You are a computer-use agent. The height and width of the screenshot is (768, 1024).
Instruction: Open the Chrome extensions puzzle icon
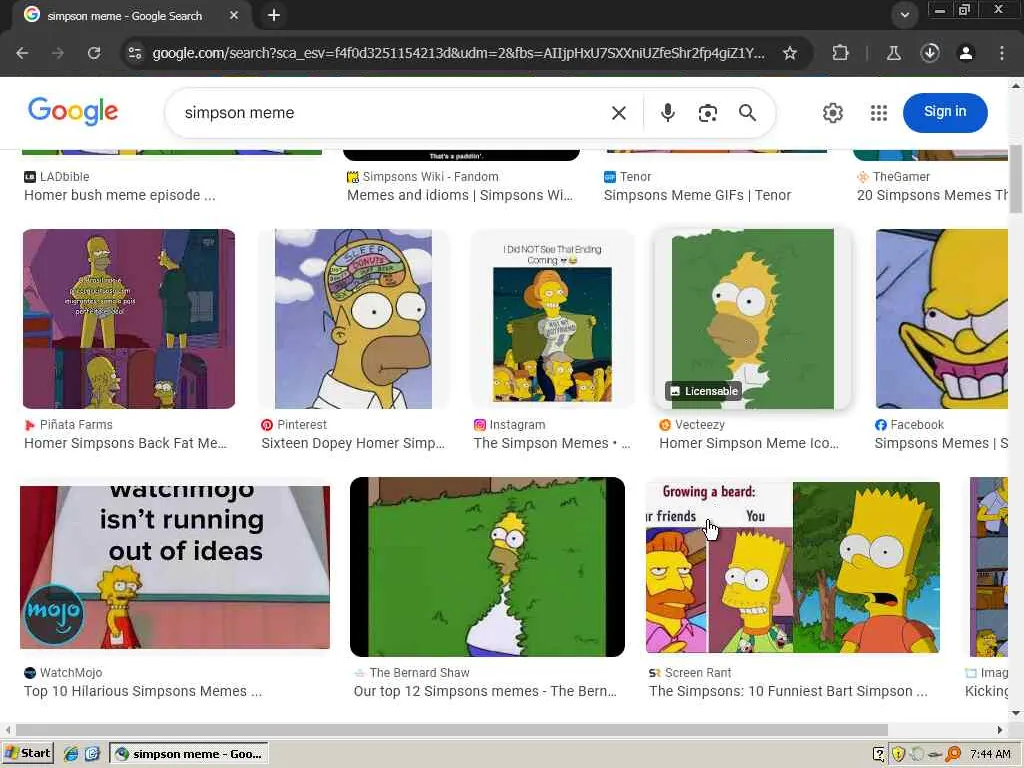coord(840,53)
